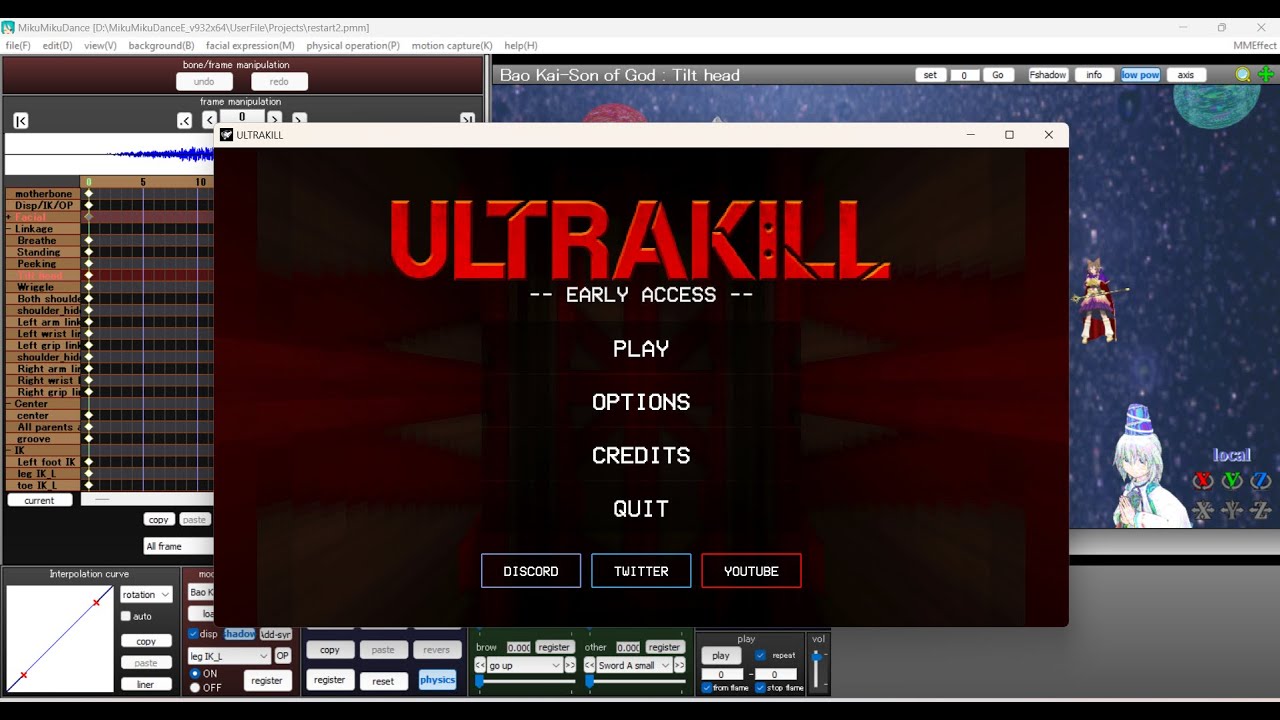Select the green move arrows icon in viewport
1280x720 pixels.
(1266, 75)
